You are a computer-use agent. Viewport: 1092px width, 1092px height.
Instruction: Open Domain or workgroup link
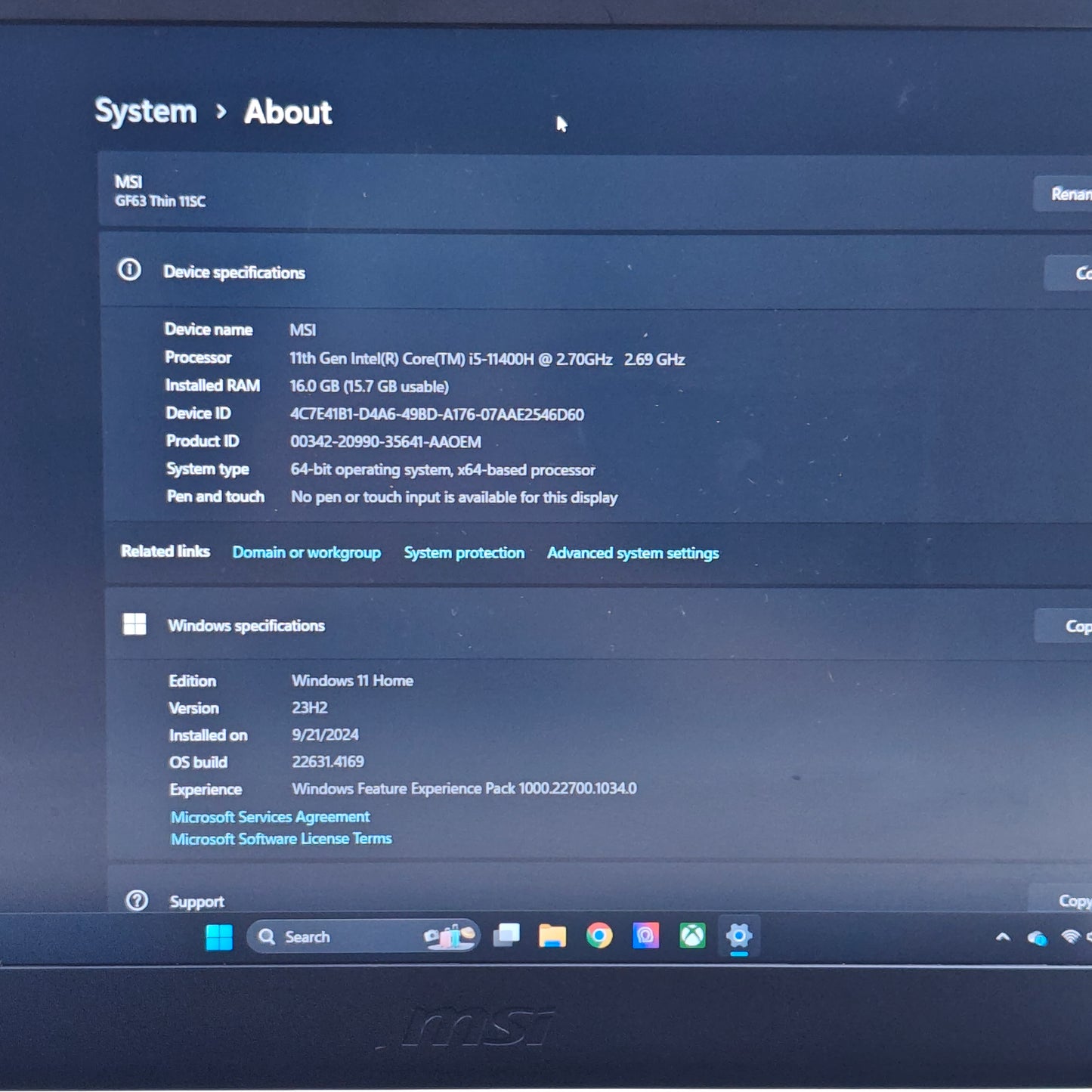click(x=307, y=552)
